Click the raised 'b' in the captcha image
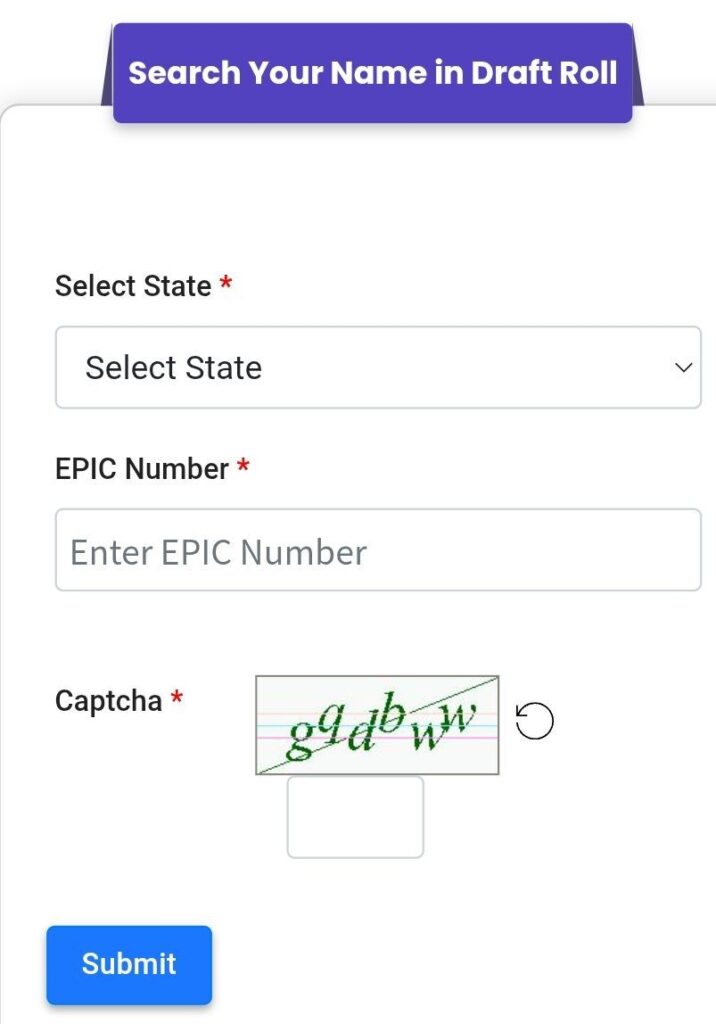 click(393, 715)
